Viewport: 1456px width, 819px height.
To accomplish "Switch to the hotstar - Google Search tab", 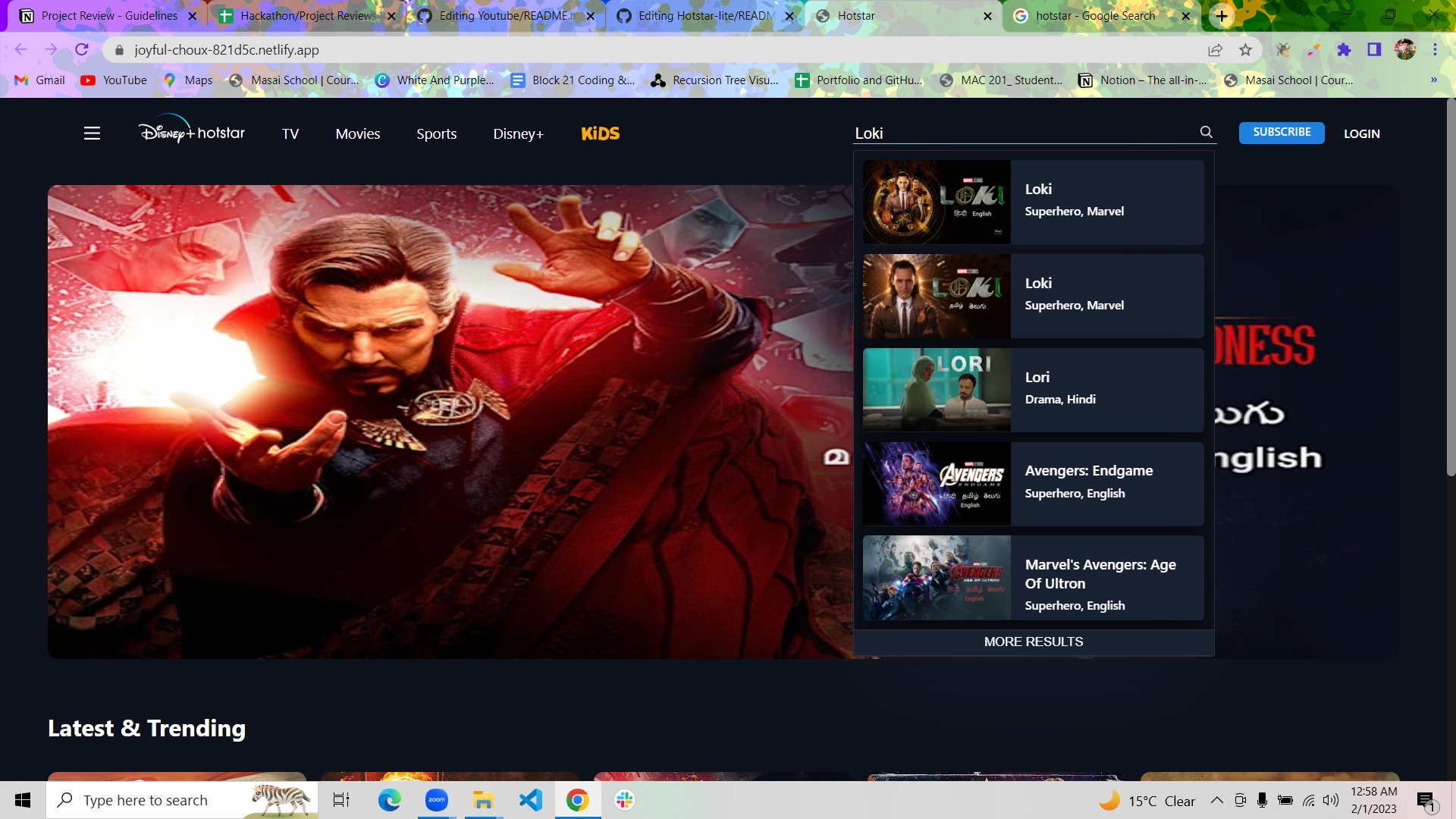I will pyautogui.click(x=1100, y=16).
